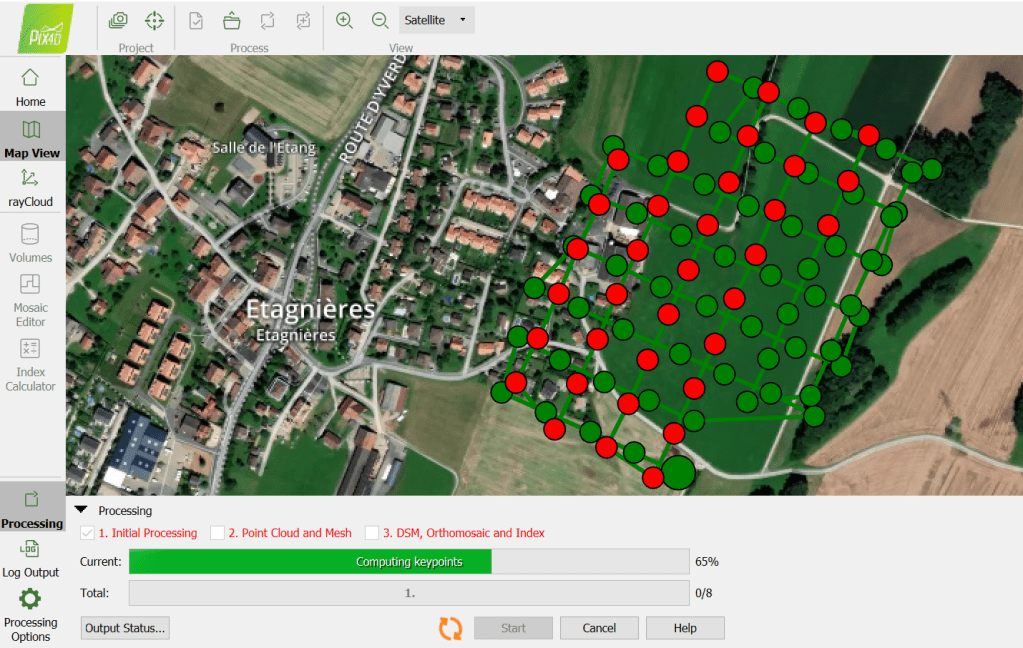Open the Output Status dialog
Image resolution: width=1023 pixels, height=648 pixels.
pyautogui.click(x=124, y=628)
